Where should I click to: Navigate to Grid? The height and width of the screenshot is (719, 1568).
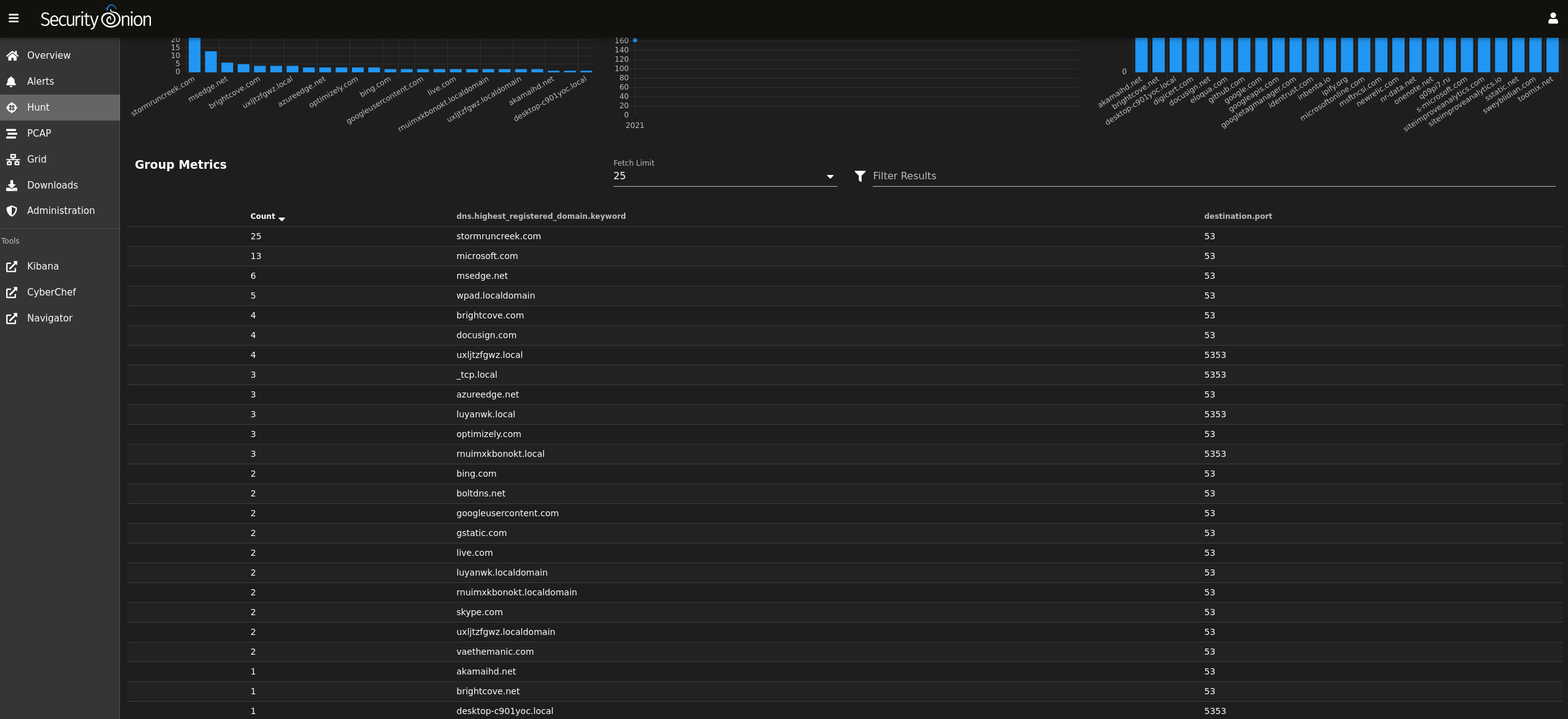60,160
